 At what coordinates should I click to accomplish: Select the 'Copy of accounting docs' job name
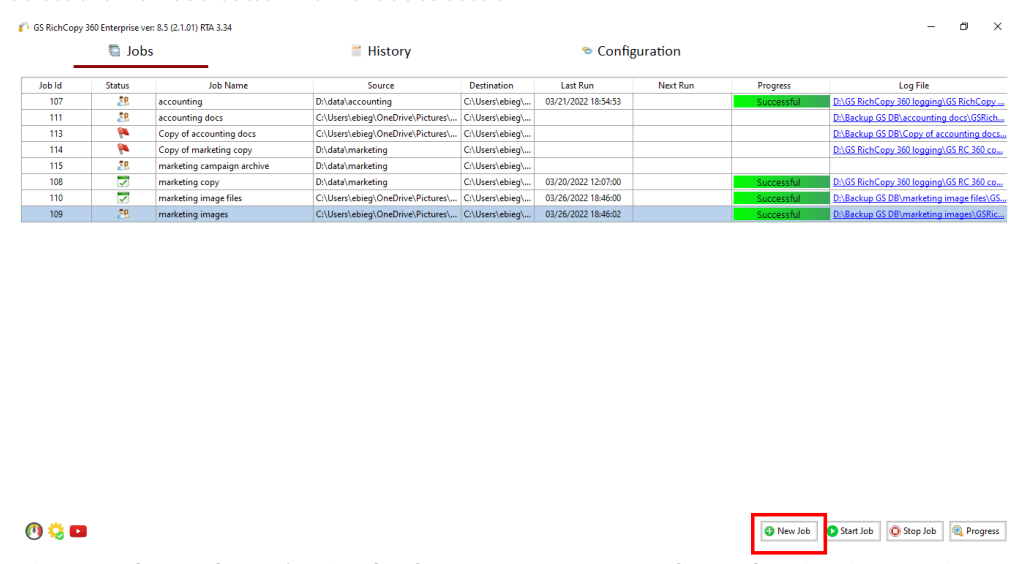coord(207,134)
